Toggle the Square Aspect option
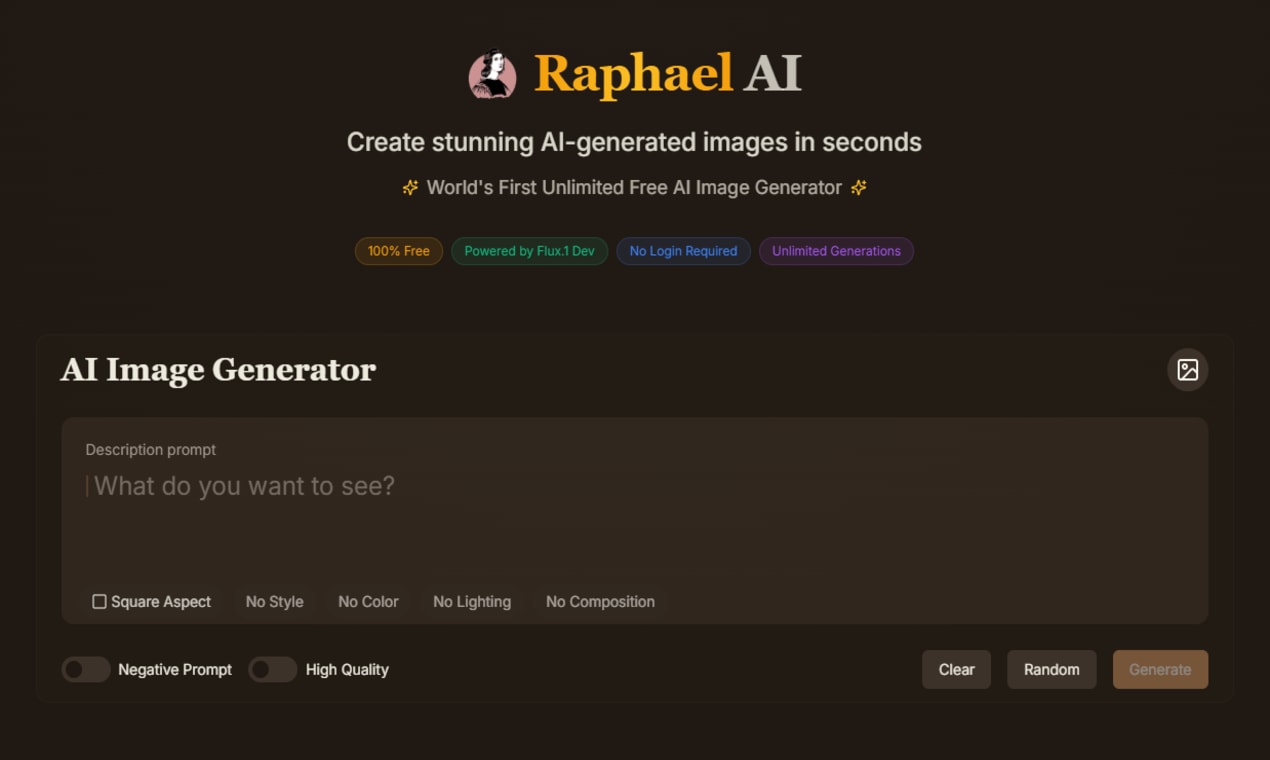The width and height of the screenshot is (1270, 760). click(x=152, y=602)
